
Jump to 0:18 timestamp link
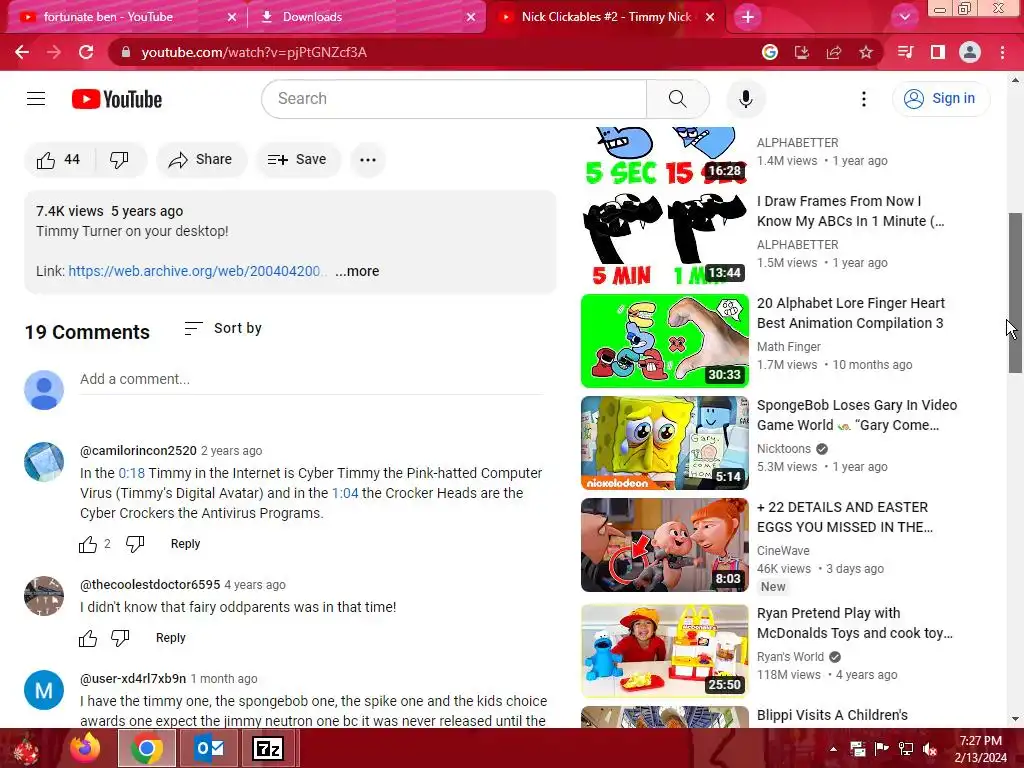click(x=131, y=473)
